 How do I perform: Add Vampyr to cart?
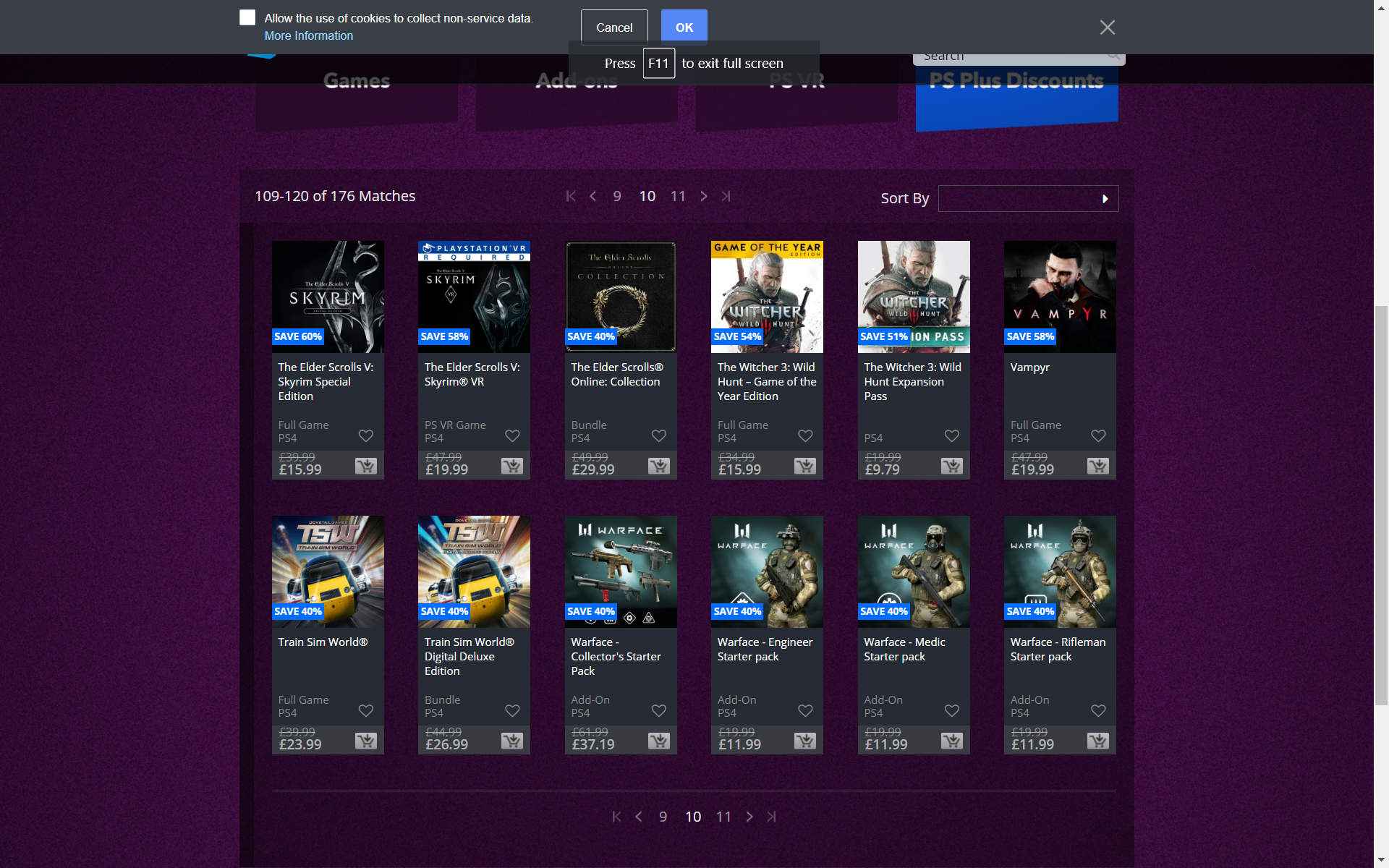point(1098,466)
